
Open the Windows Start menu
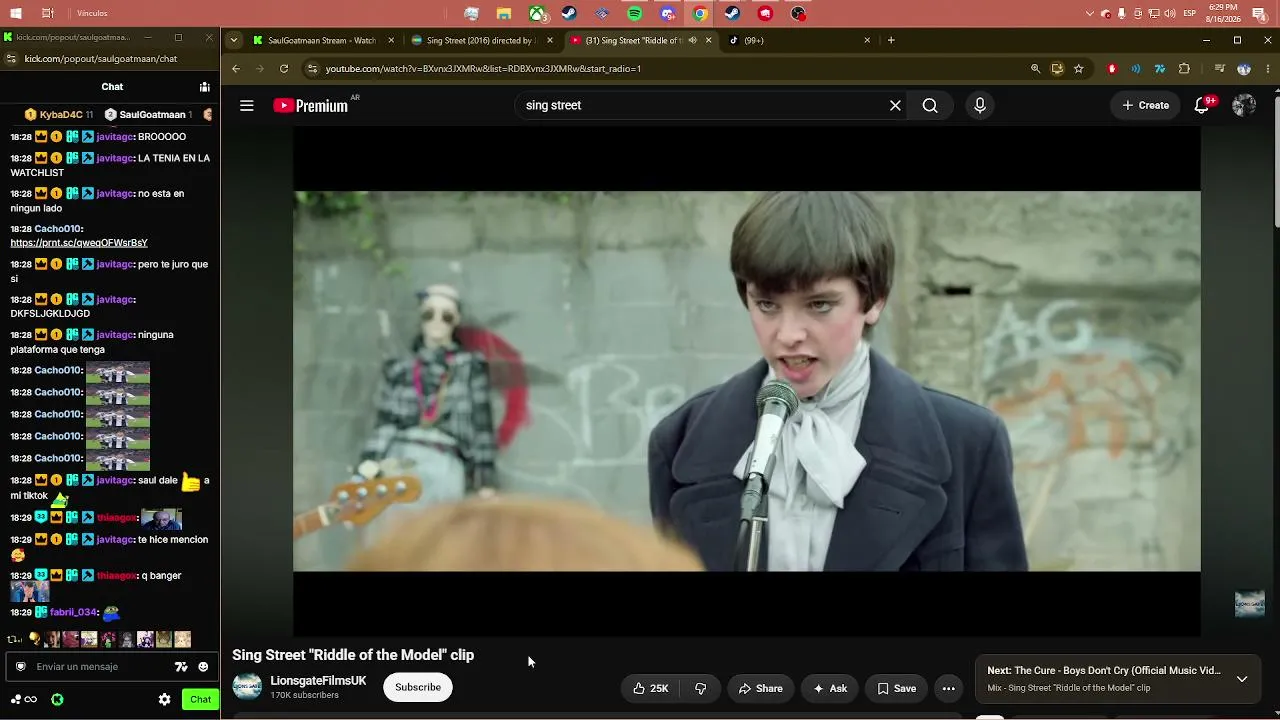tap(16, 13)
